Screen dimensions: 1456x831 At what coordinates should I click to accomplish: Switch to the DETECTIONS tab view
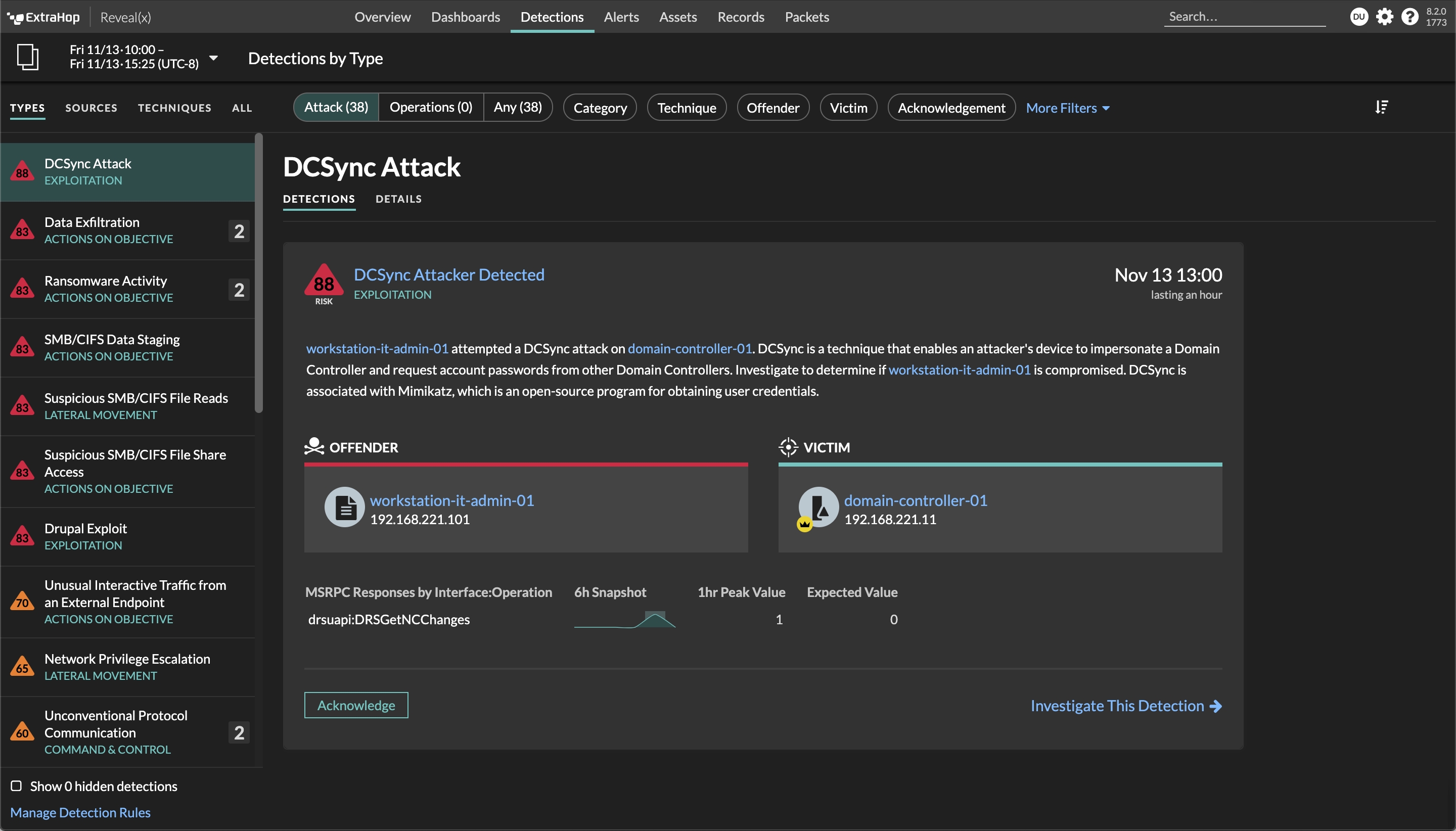319,198
